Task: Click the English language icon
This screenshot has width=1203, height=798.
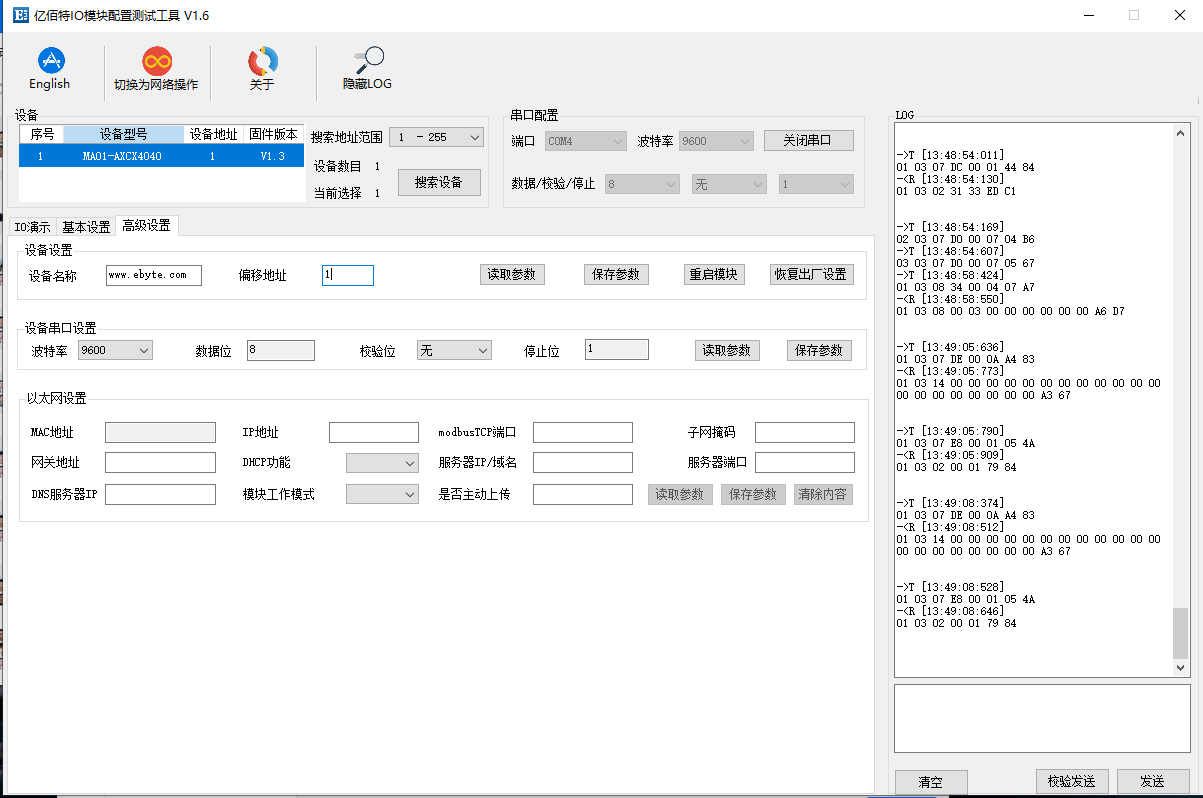Action: coord(49,61)
